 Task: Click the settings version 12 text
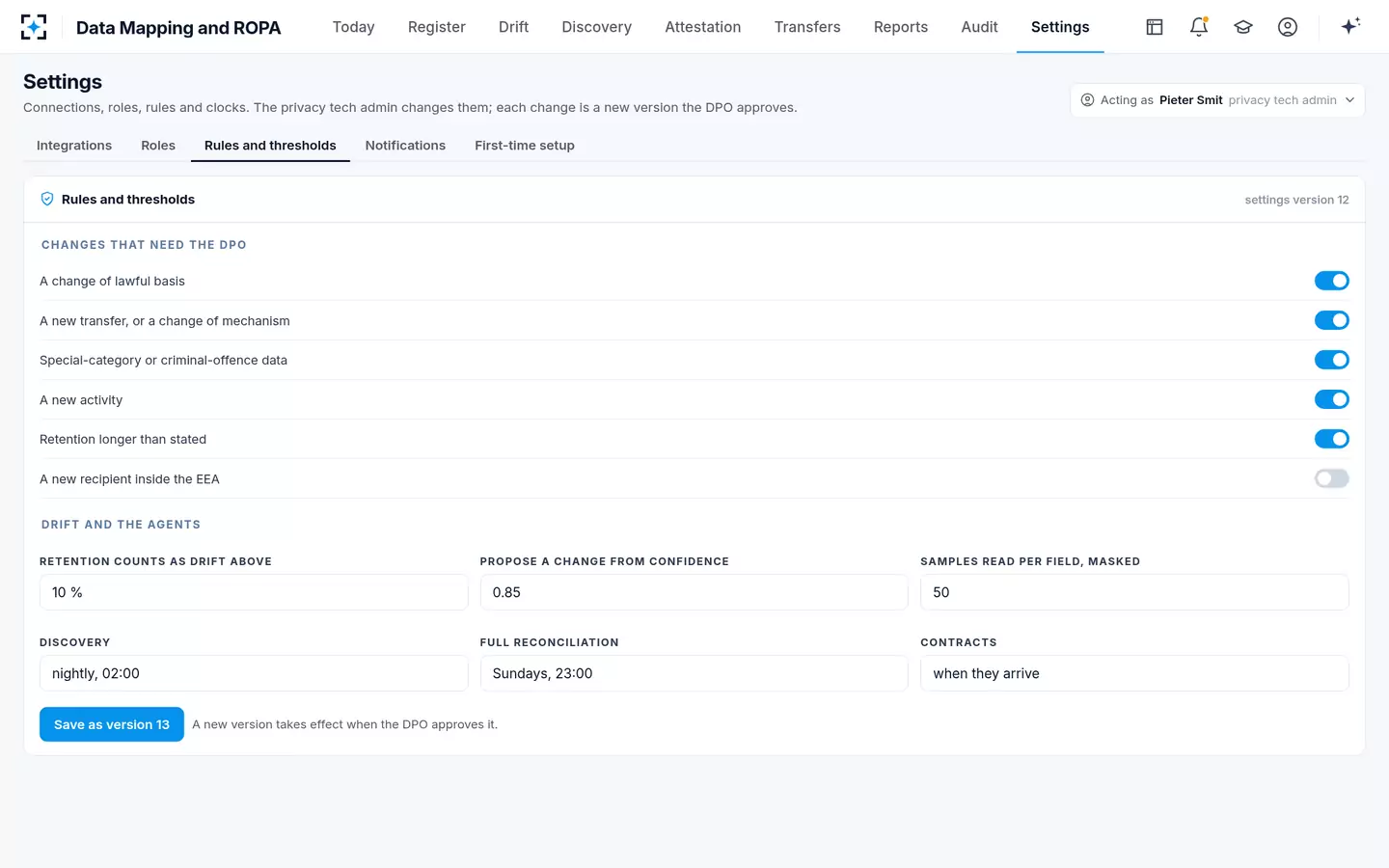[1296, 200]
